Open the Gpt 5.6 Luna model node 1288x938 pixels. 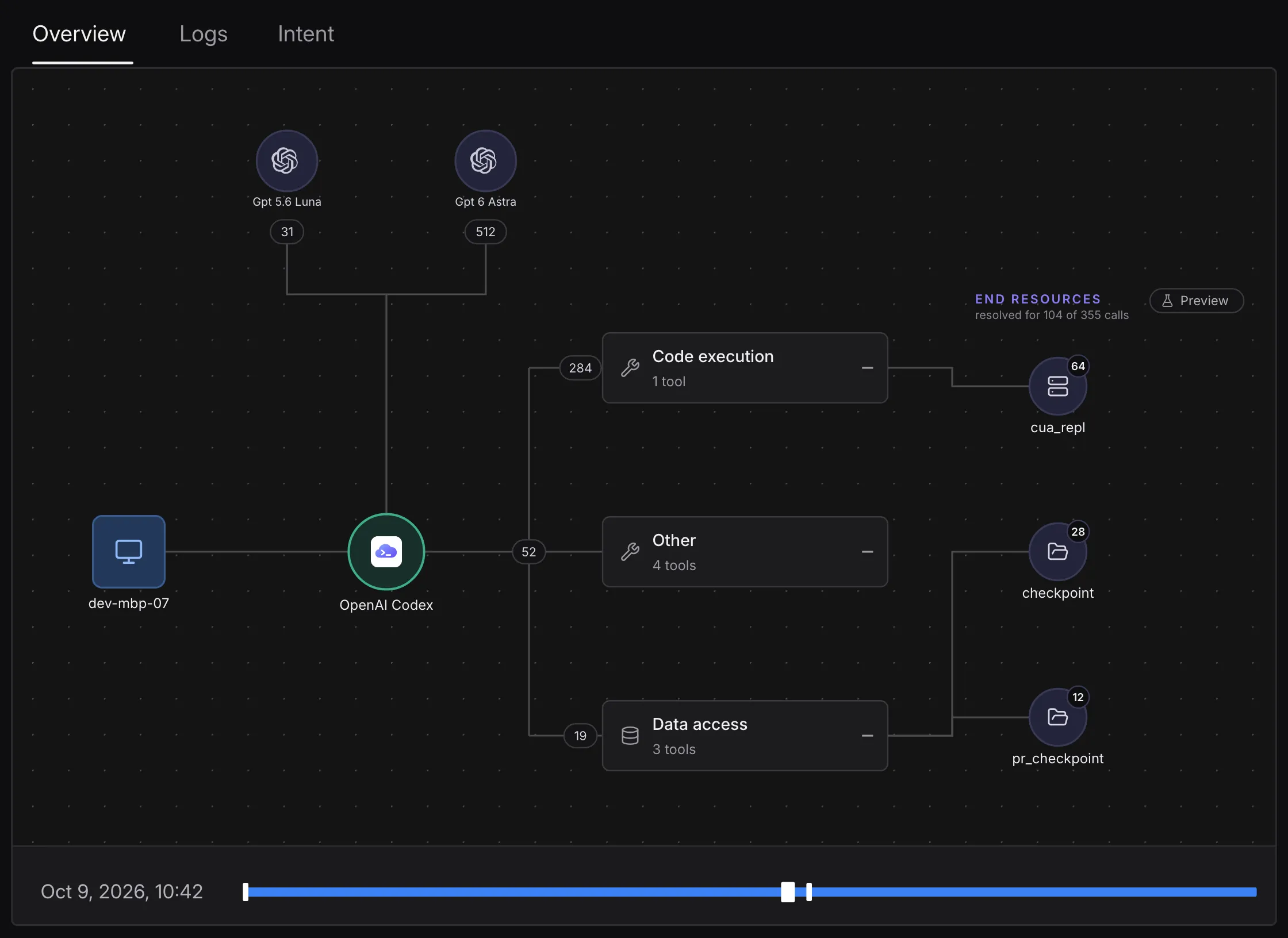point(287,160)
